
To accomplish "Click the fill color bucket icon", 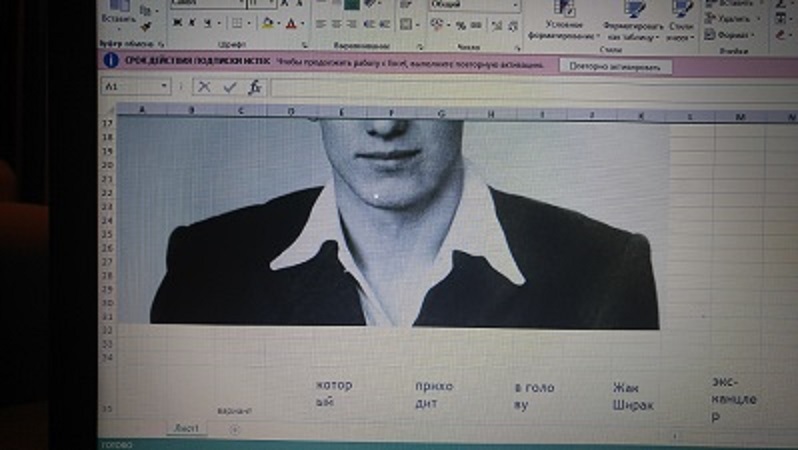I will 267,23.
